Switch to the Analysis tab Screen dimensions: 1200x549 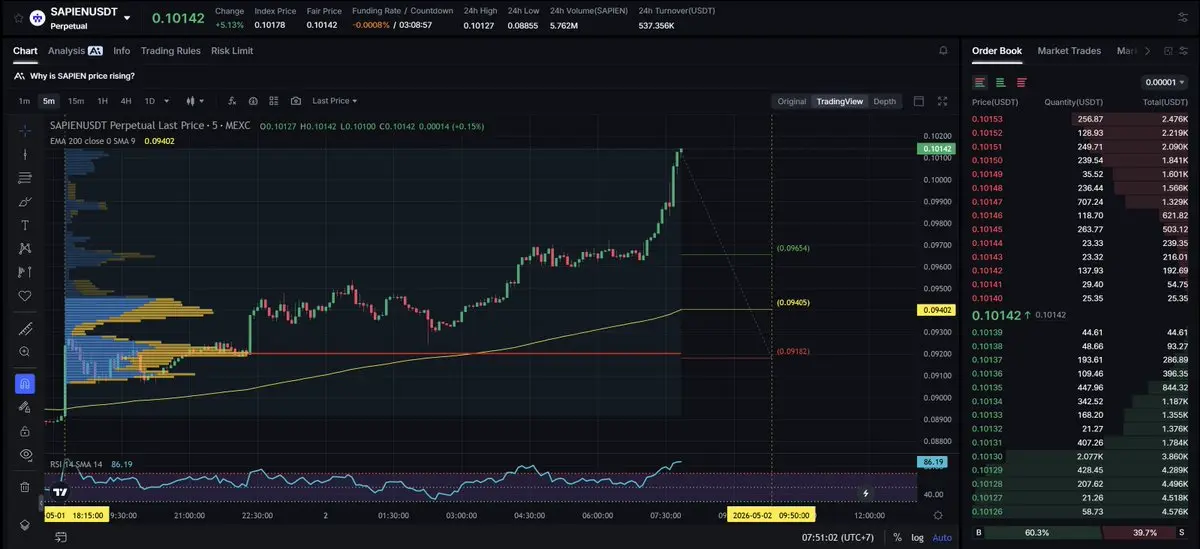75,51
